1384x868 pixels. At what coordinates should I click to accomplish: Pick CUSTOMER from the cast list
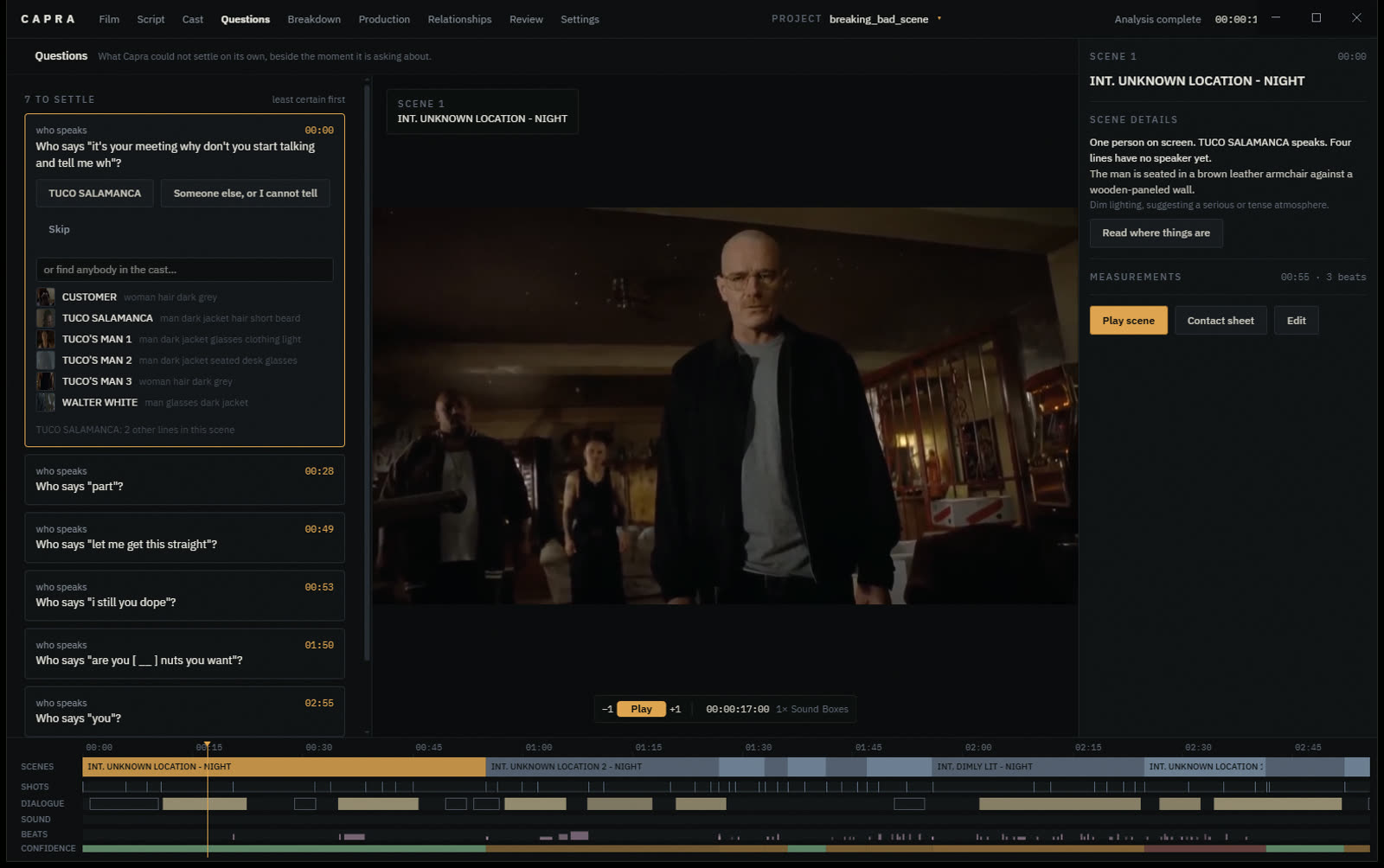point(184,297)
